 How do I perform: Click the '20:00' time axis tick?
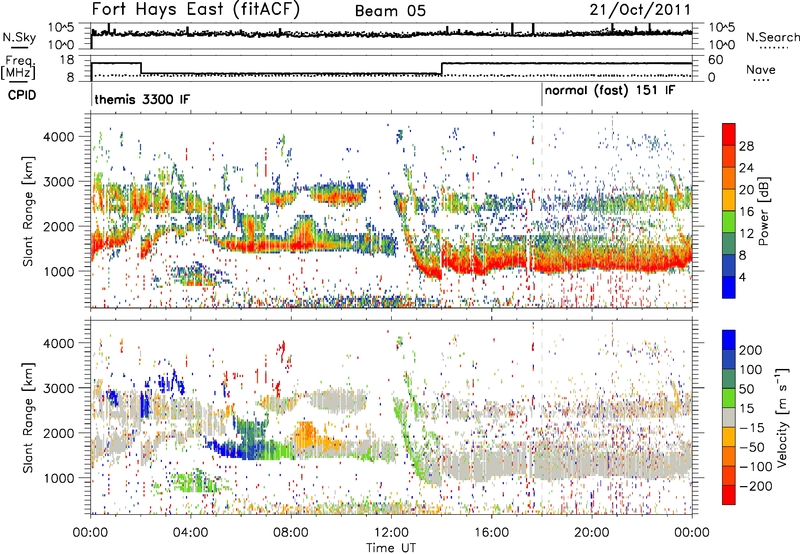[x=591, y=533]
